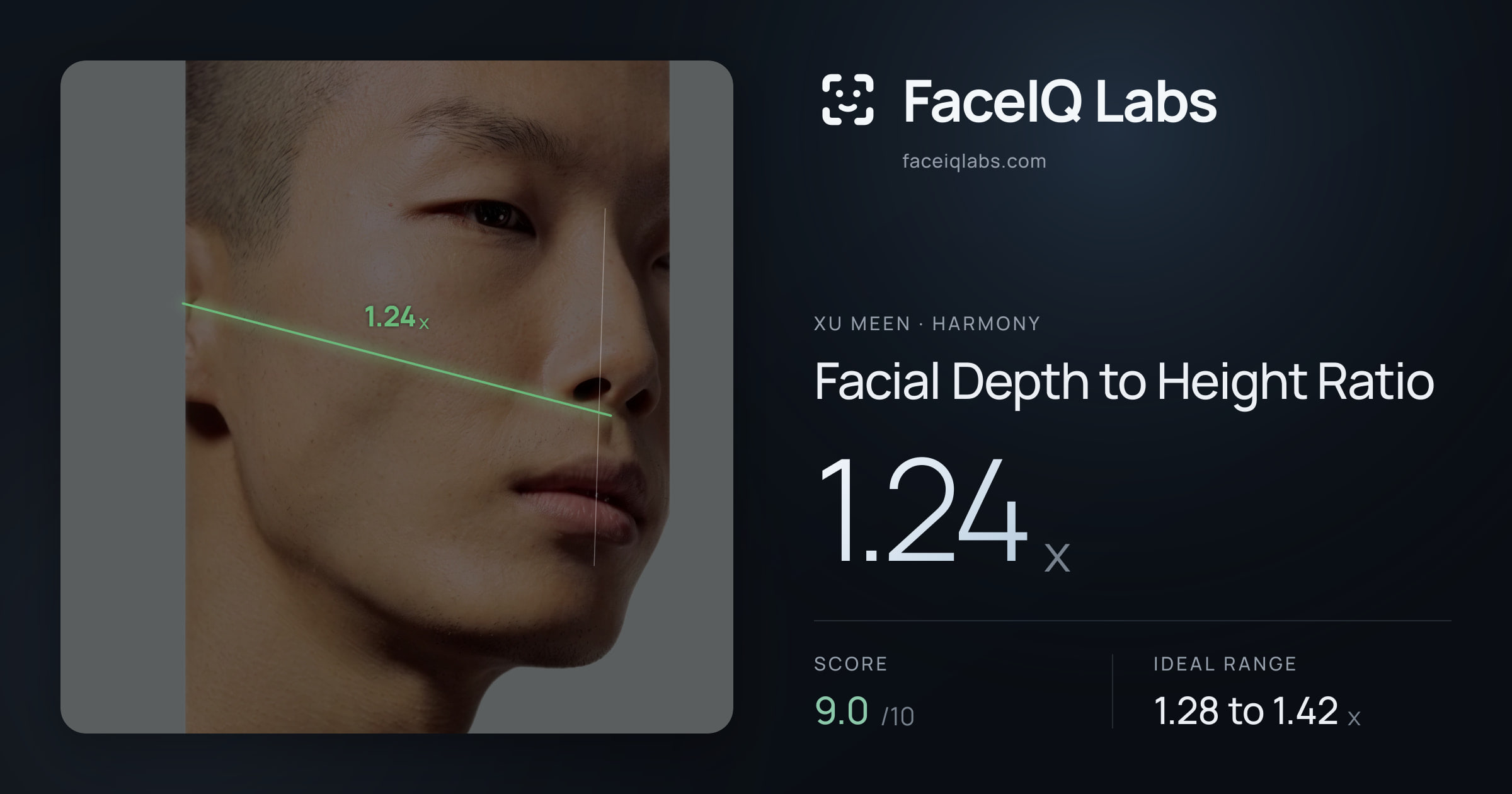
Task: Click the SCORE label
Action: [850, 664]
